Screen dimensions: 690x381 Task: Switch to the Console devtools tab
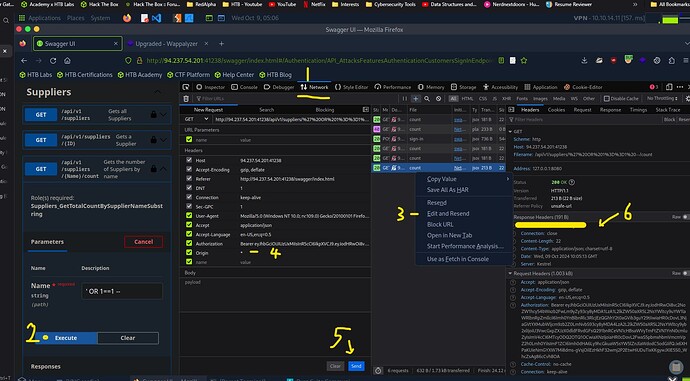[244, 87]
